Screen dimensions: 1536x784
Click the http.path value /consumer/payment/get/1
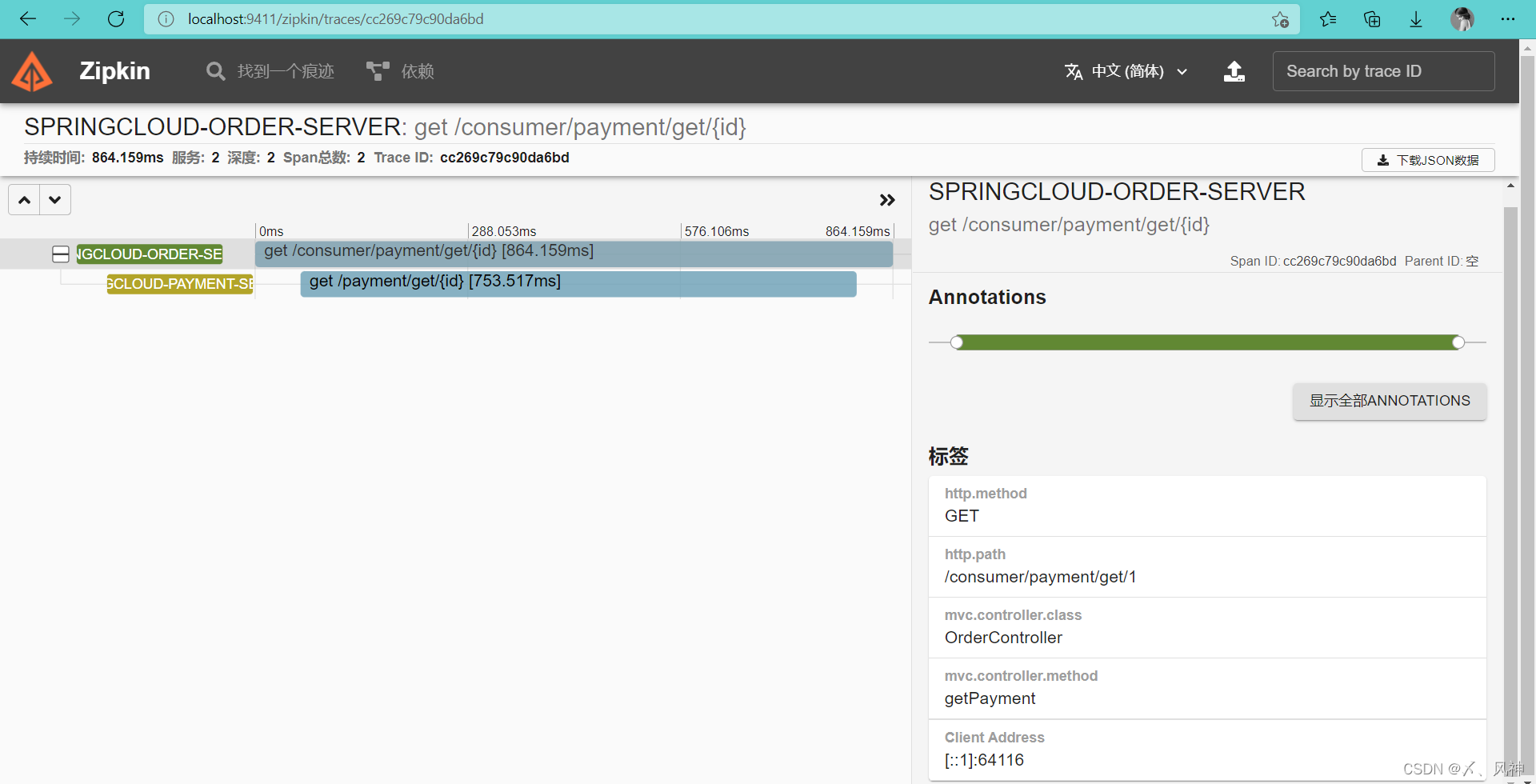(1040, 577)
